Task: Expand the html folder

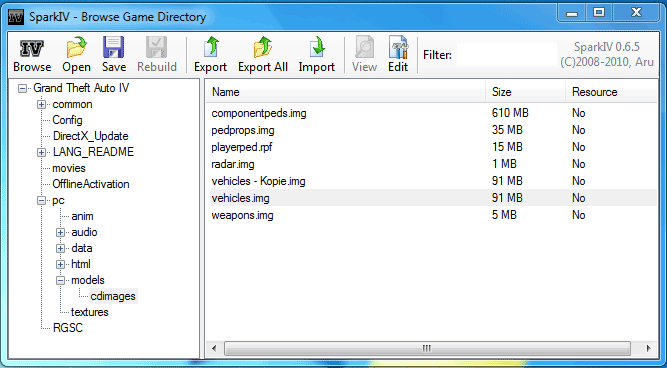Action: (60, 265)
